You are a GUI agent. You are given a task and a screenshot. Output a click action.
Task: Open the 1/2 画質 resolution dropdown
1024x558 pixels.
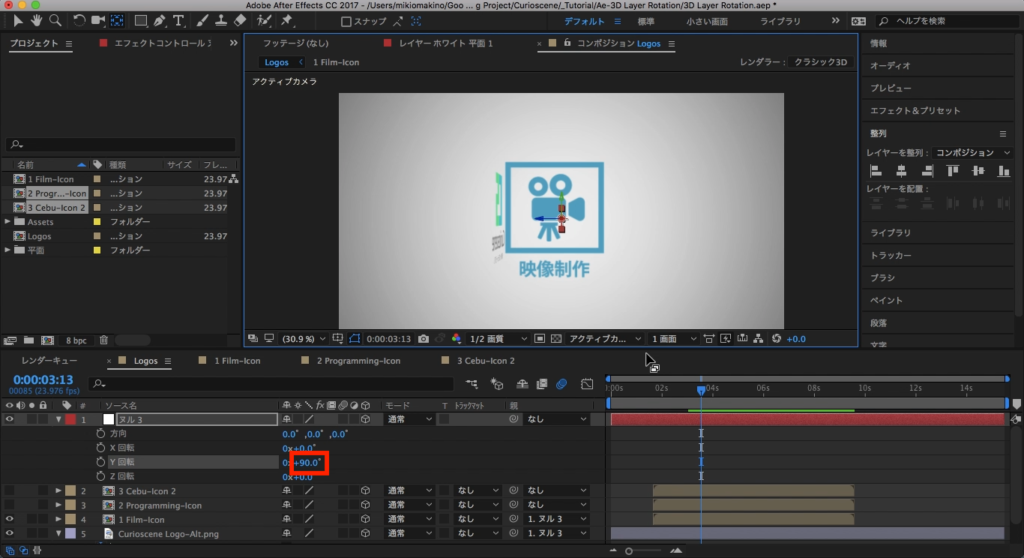pos(496,339)
